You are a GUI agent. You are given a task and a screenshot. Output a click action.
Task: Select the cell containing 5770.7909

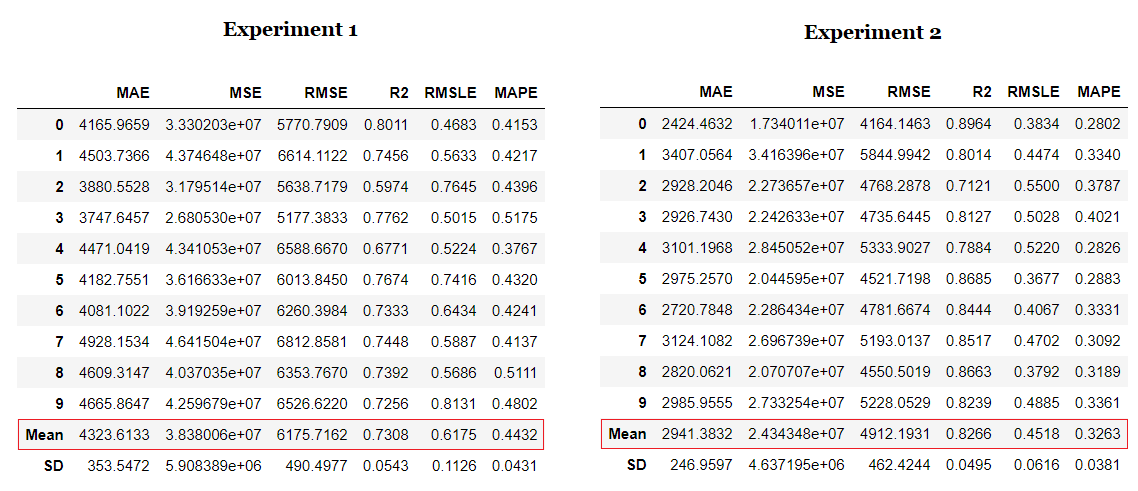[312, 125]
